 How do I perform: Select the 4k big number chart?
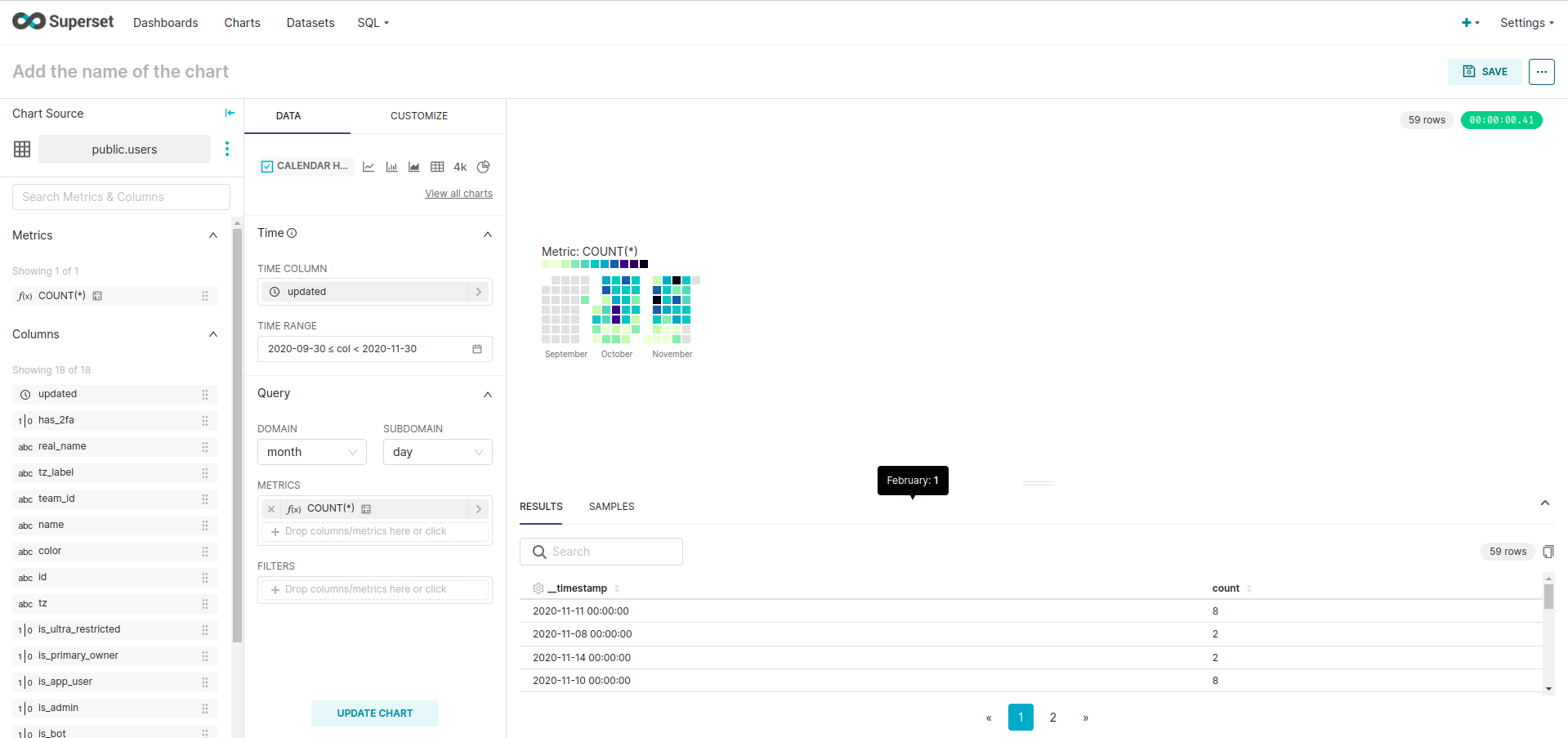pyautogui.click(x=460, y=167)
